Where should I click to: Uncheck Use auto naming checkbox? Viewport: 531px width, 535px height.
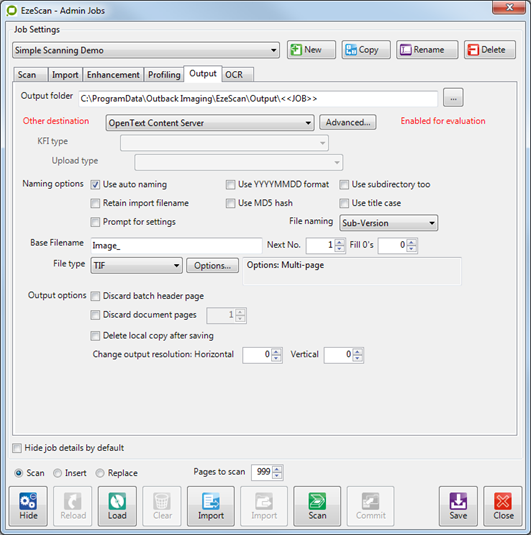[95, 185]
